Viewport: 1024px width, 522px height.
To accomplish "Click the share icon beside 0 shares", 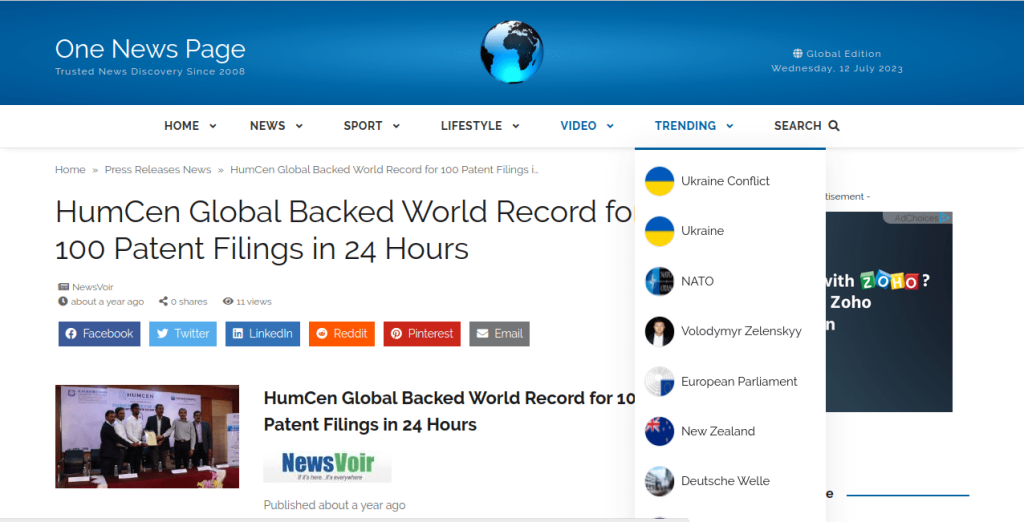I will pyautogui.click(x=163, y=301).
